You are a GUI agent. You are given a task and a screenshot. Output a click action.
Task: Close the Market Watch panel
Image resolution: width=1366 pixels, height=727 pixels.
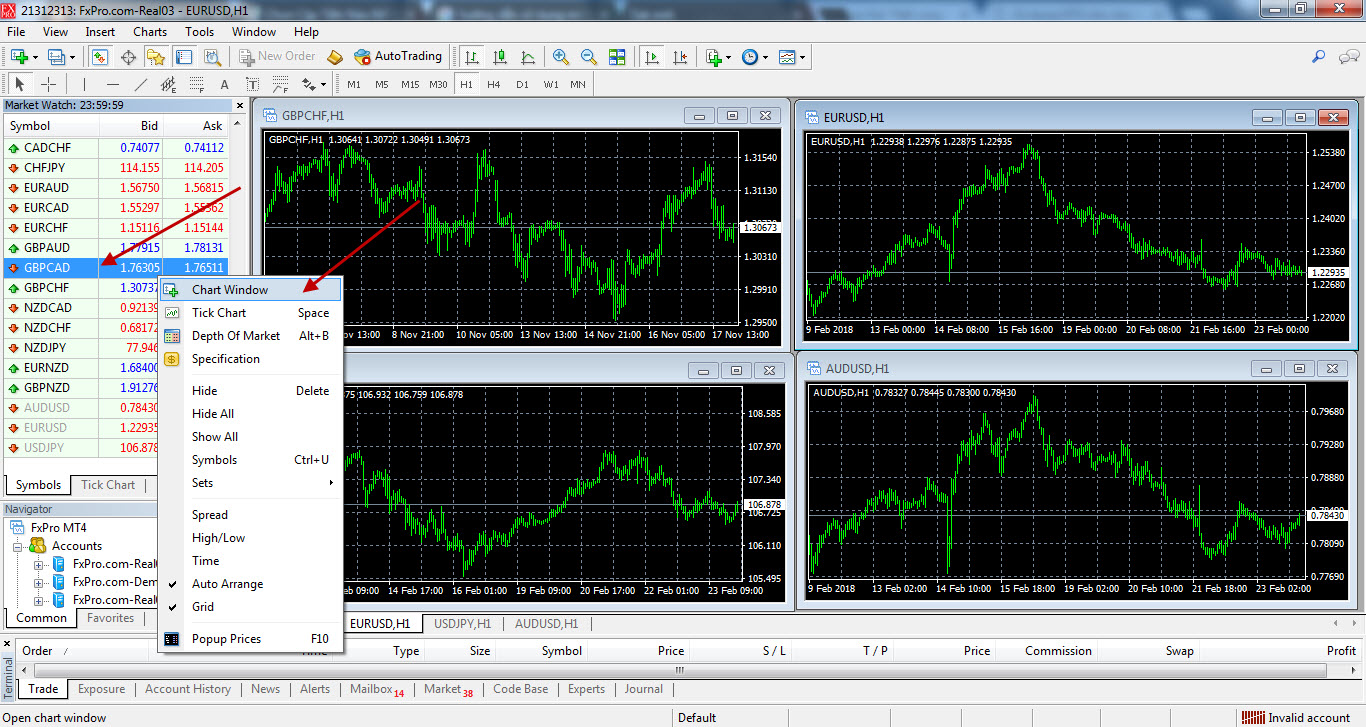[239, 105]
